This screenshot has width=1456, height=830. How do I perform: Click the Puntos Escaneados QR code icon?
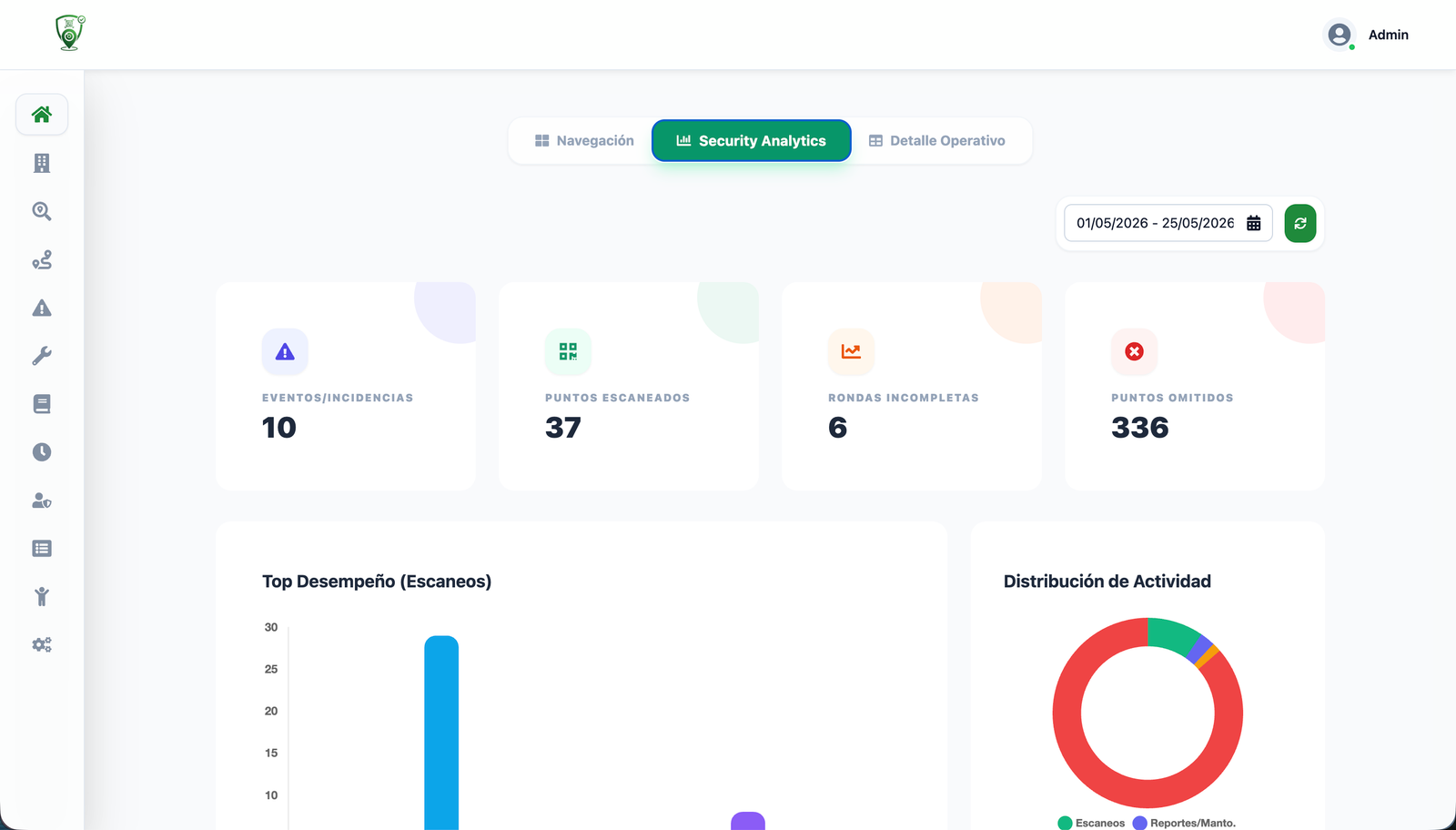point(568,351)
